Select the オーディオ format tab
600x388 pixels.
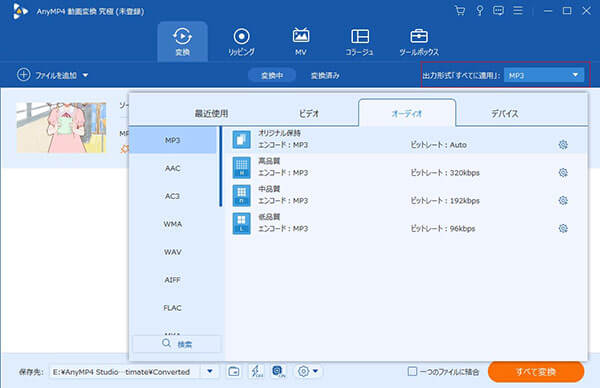(x=407, y=113)
